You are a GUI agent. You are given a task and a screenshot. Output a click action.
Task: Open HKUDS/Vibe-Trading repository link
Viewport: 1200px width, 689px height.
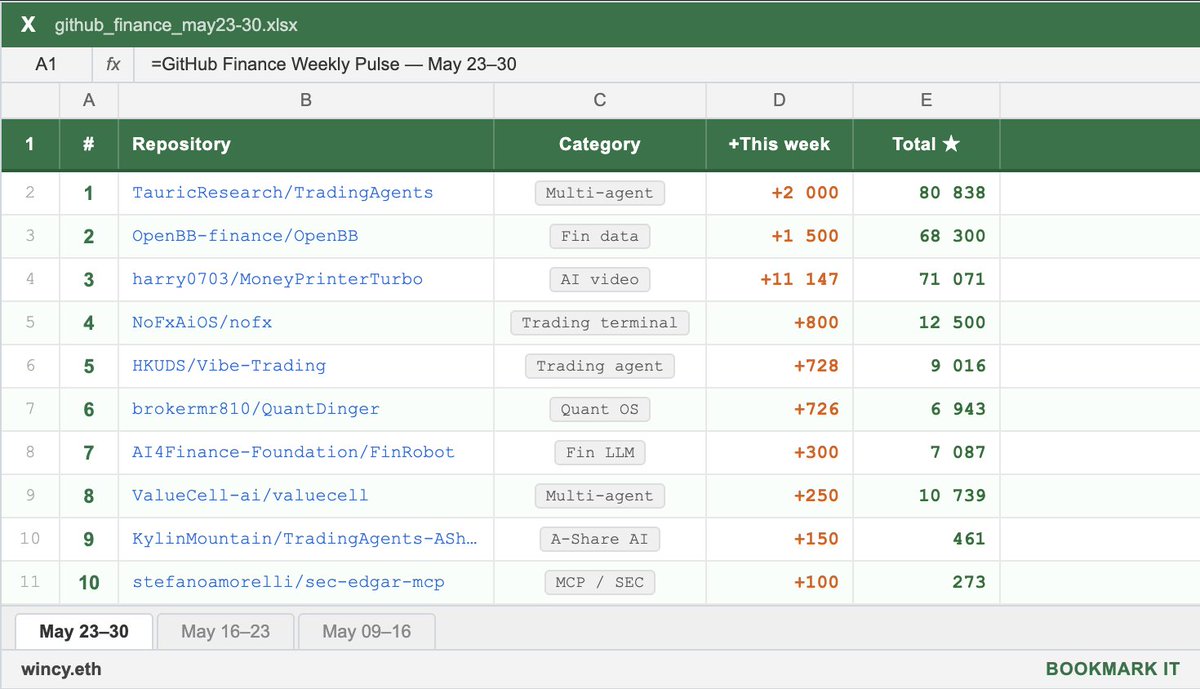click(x=229, y=365)
